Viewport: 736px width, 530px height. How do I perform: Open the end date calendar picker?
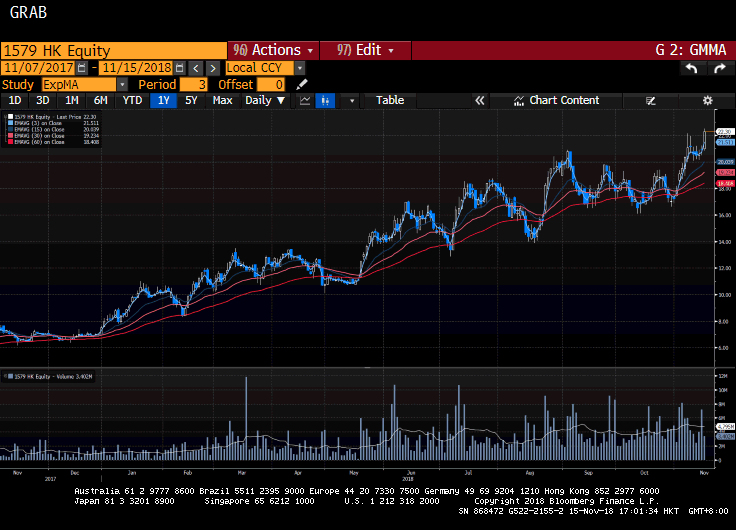tap(179, 68)
